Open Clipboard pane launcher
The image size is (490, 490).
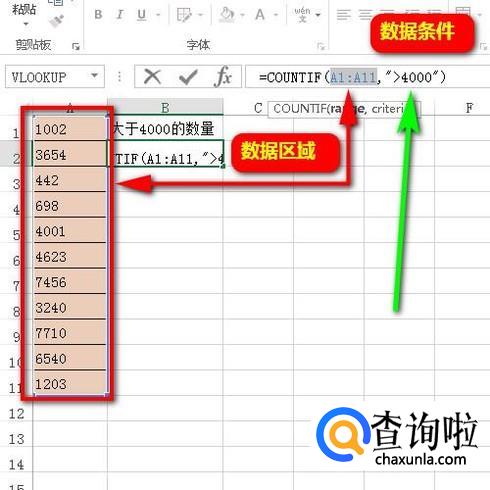(x=76, y=46)
